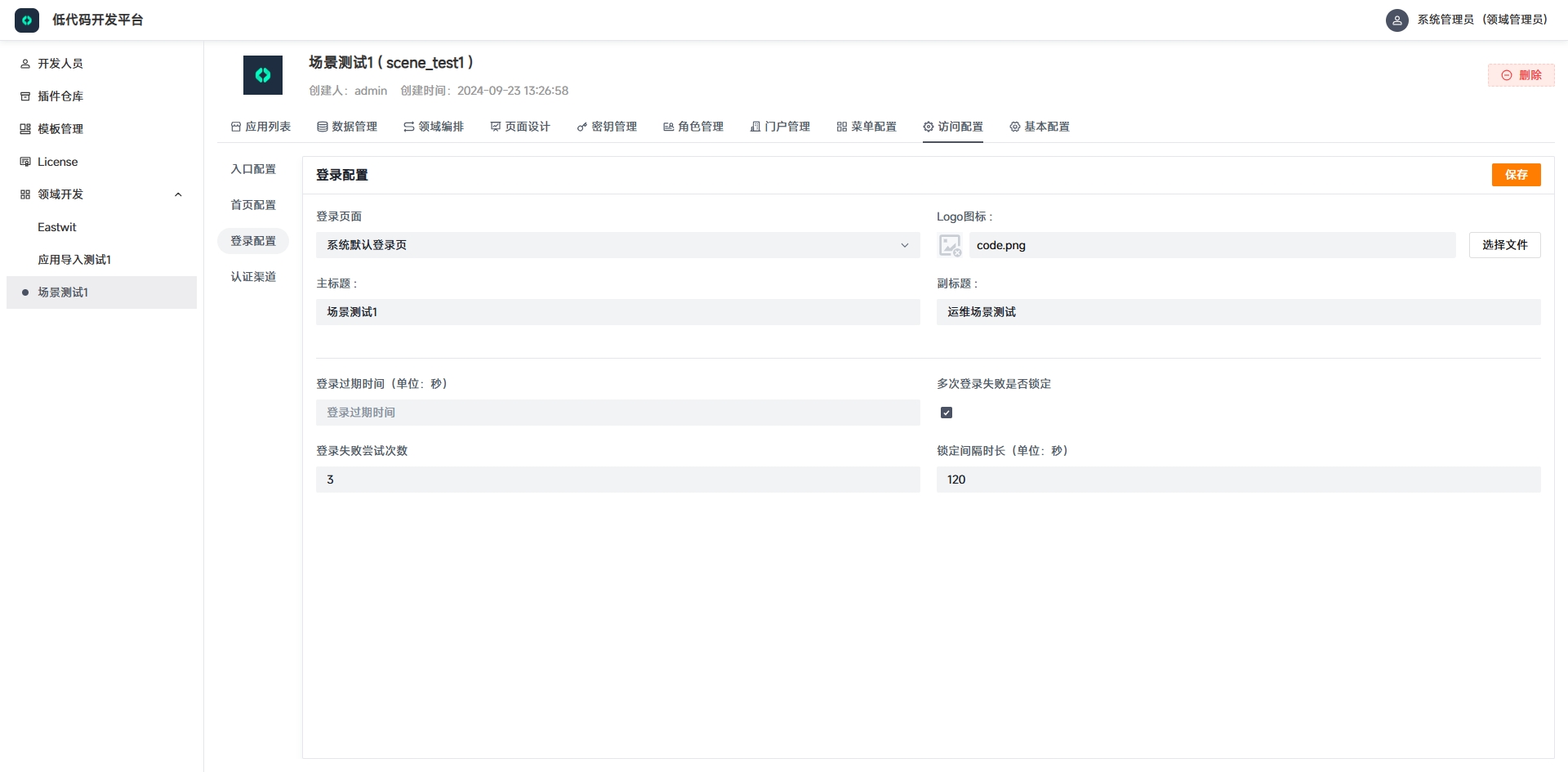Viewport: 1568px width, 772px height.
Task: Click the 基本配置 gear icon
Action: (1015, 127)
